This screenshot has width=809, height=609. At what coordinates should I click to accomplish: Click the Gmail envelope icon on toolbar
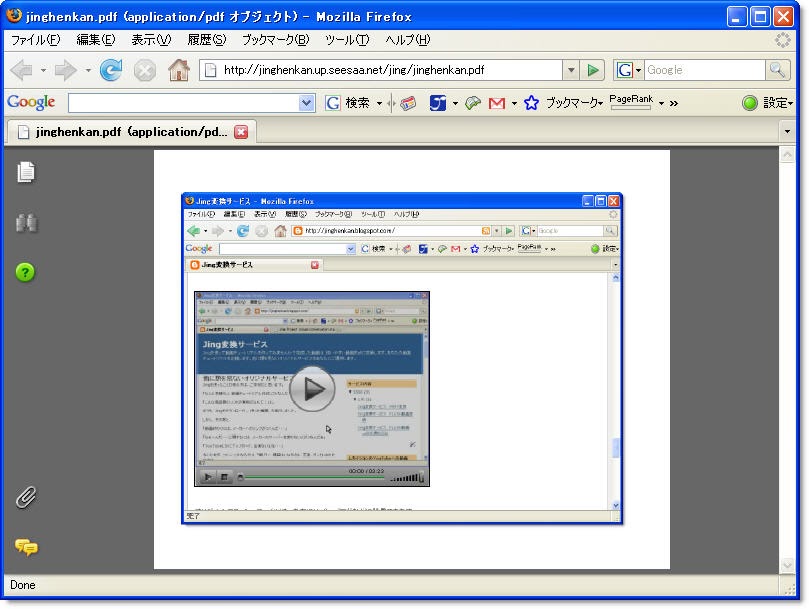496,103
